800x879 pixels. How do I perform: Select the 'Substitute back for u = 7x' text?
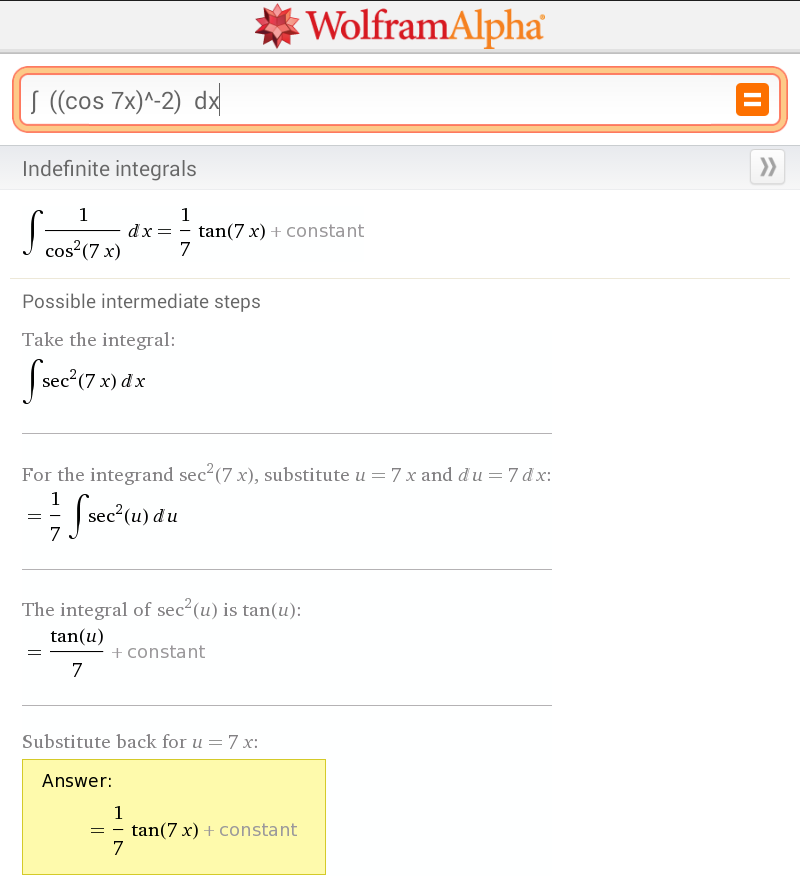(x=140, y=742)
